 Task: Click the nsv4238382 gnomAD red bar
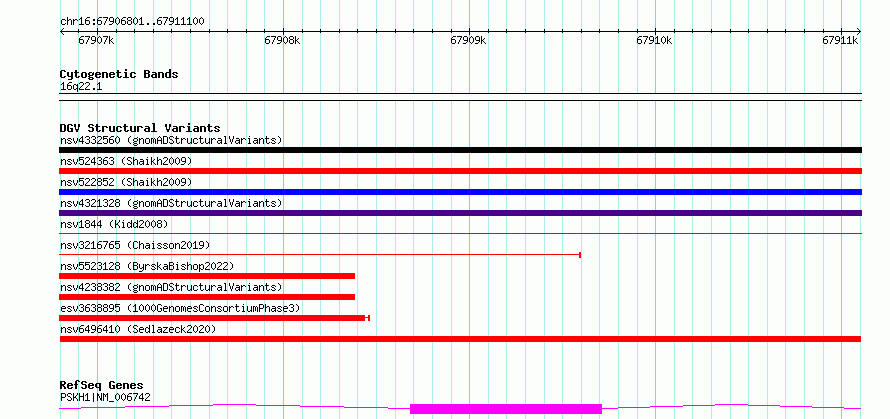(207, 297)
